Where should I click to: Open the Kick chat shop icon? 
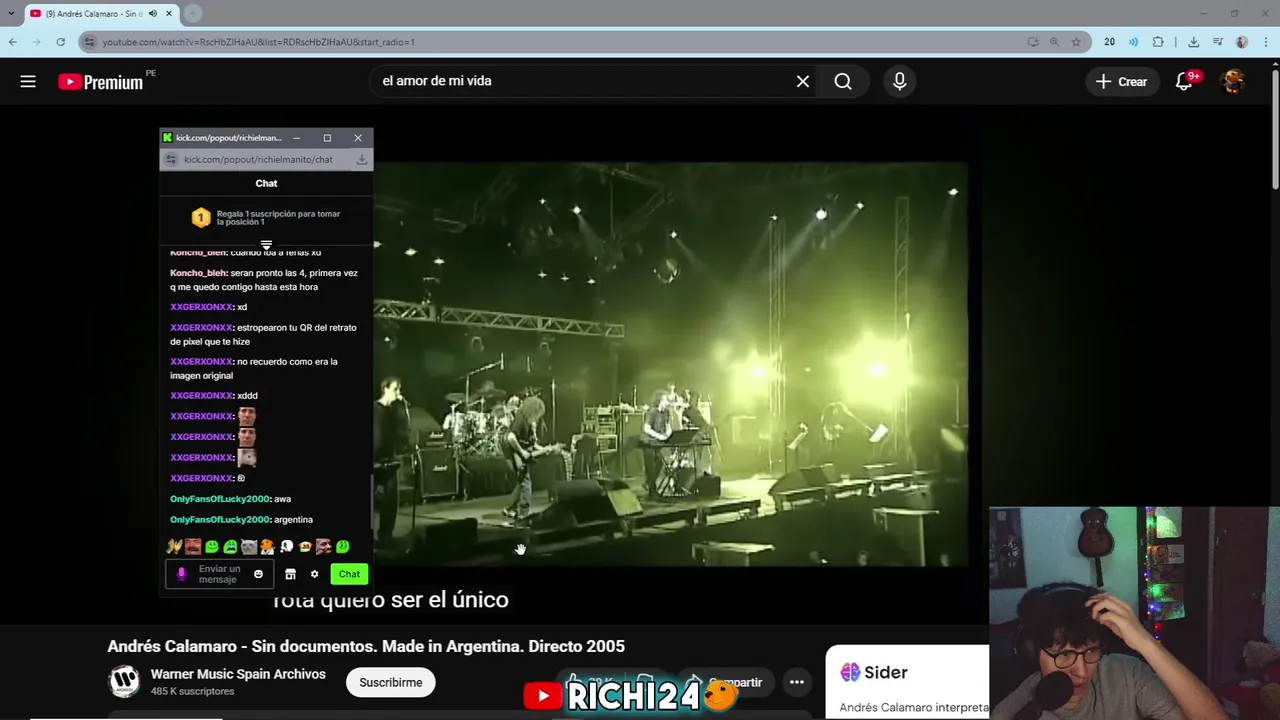290,574
